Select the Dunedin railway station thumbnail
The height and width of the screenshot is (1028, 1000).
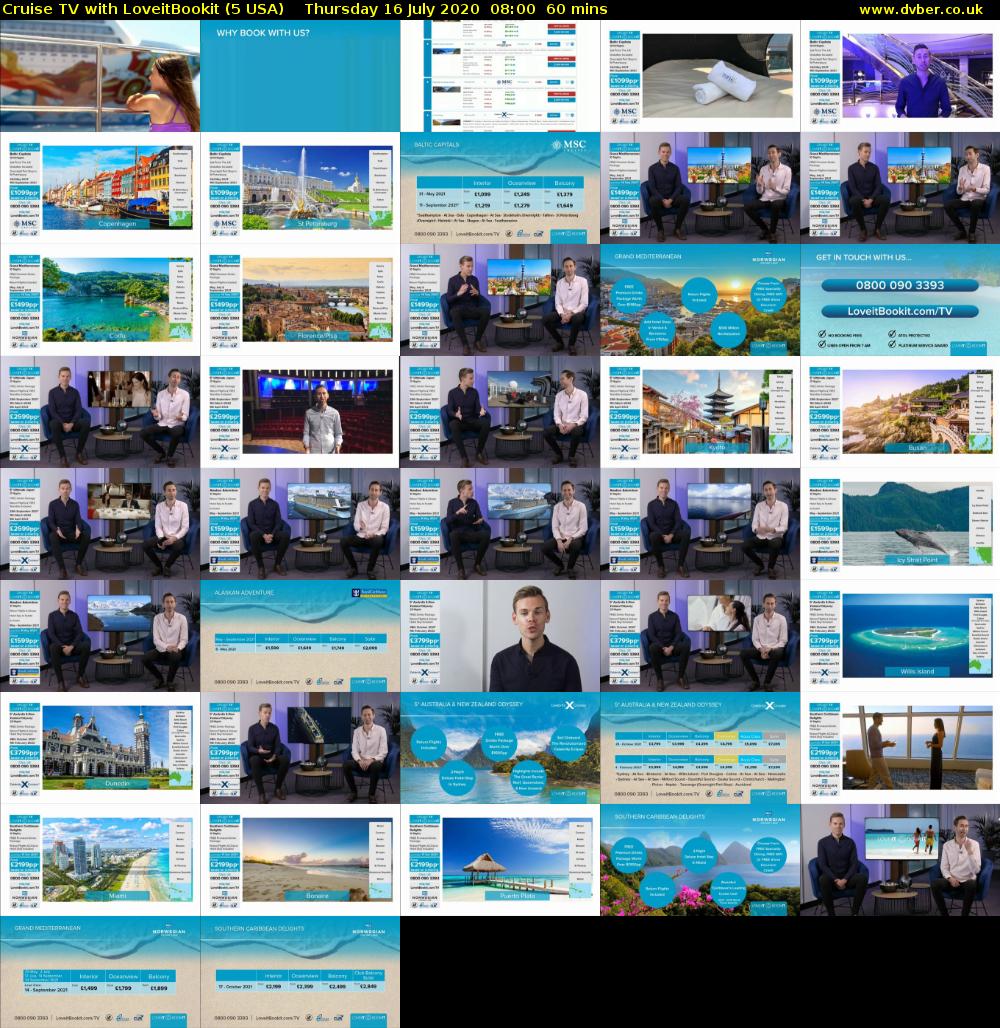100,748
